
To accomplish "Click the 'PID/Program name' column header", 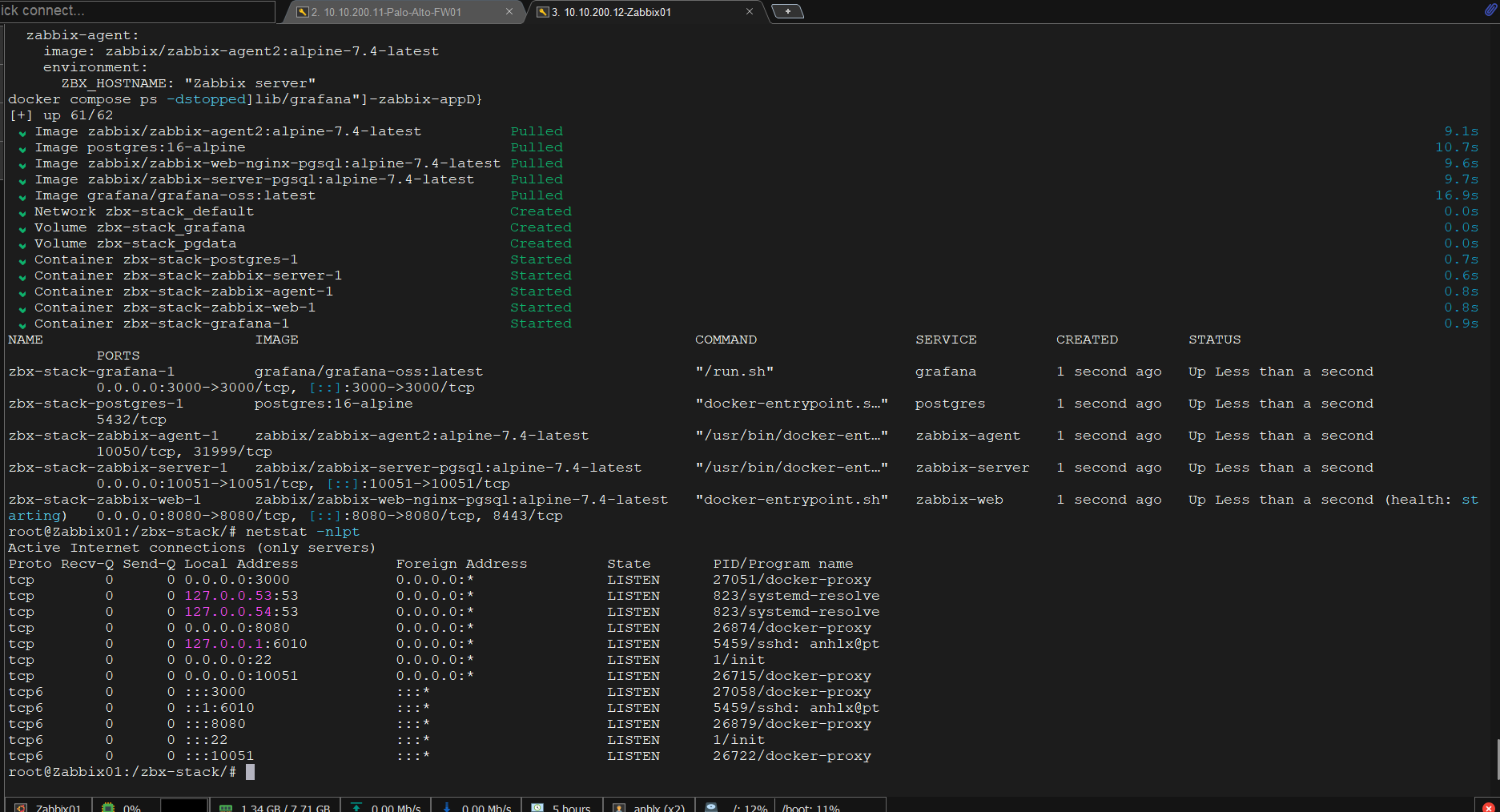I will 783,564.
